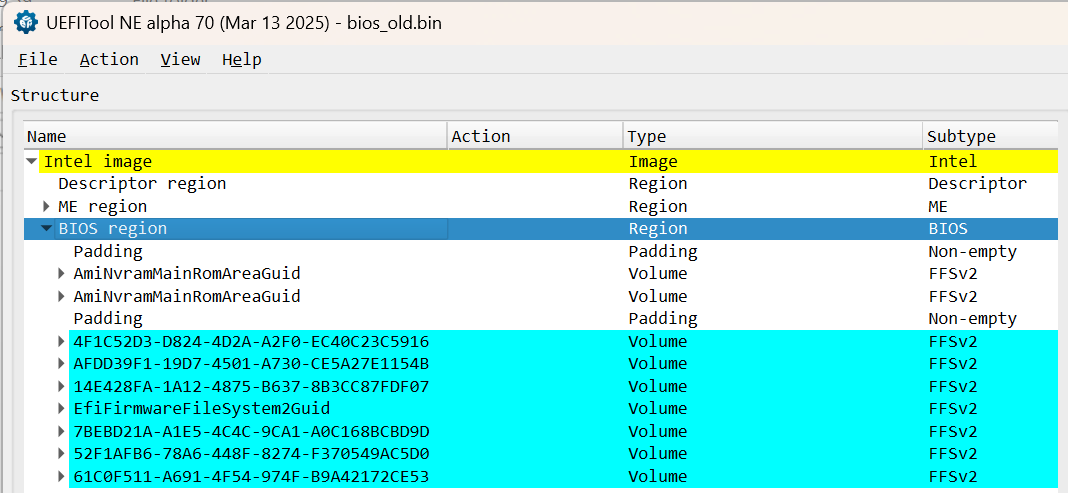The image size is (1068, 493).
Task: Click the Type column header
Action: click(773, 136)
